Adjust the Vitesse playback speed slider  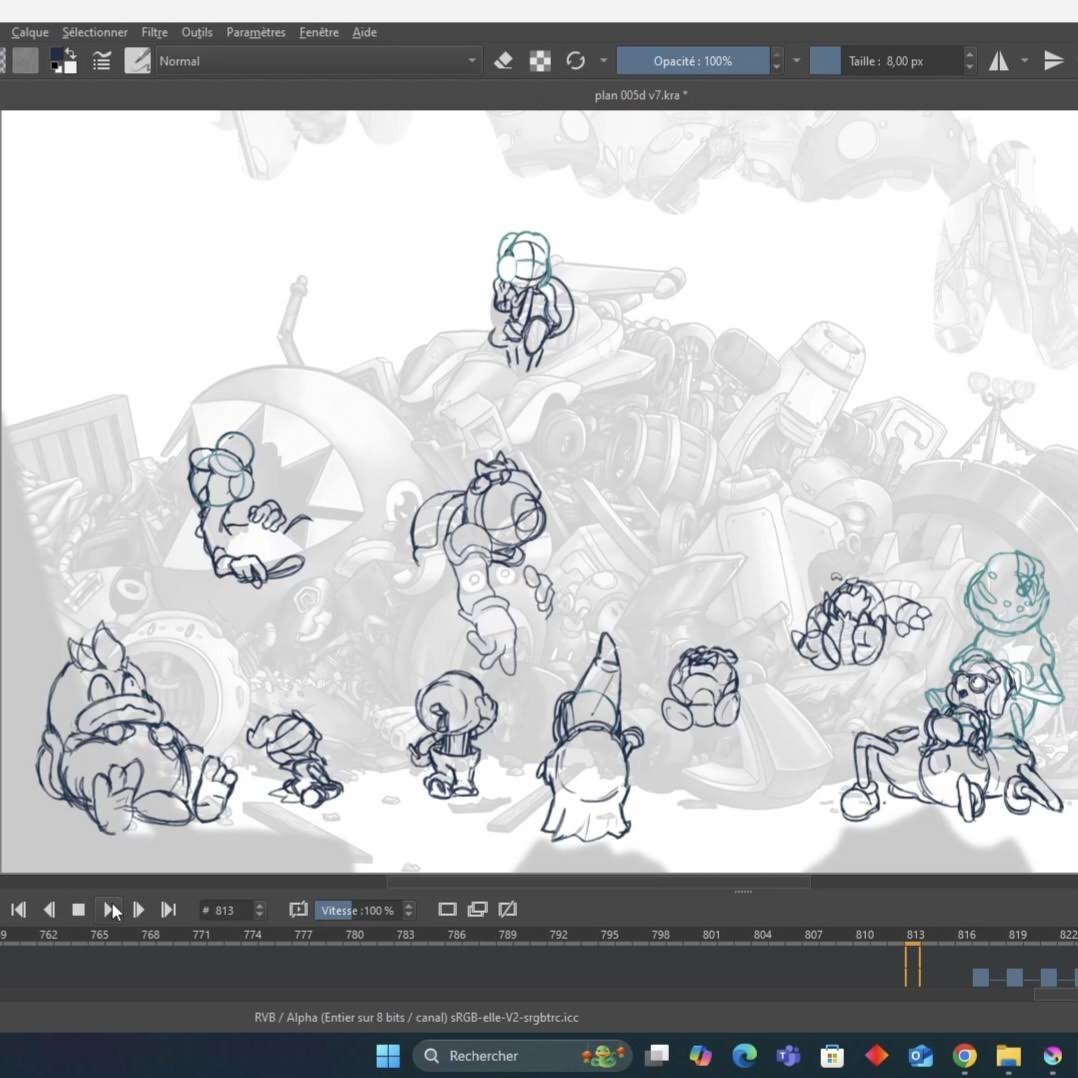pyautogui.click(x=357, y=910)
